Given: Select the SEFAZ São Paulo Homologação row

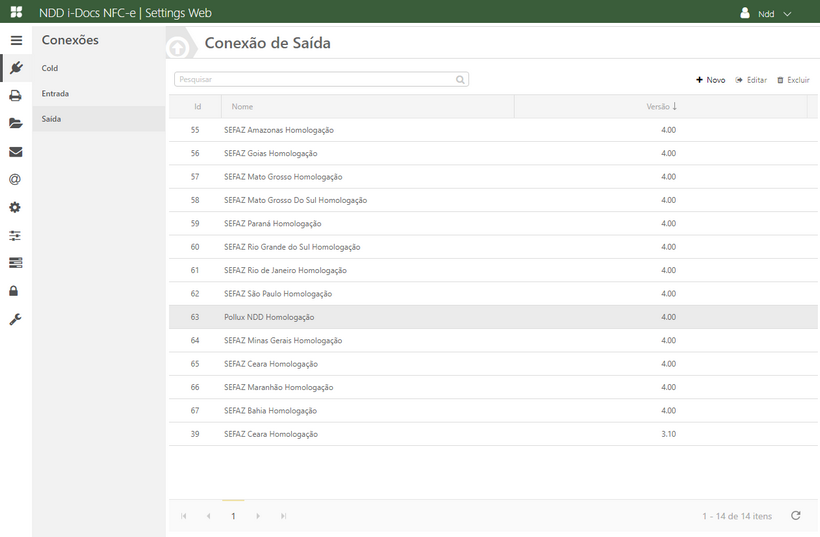Looking at the screenshot, I should (x=278, y=294).
